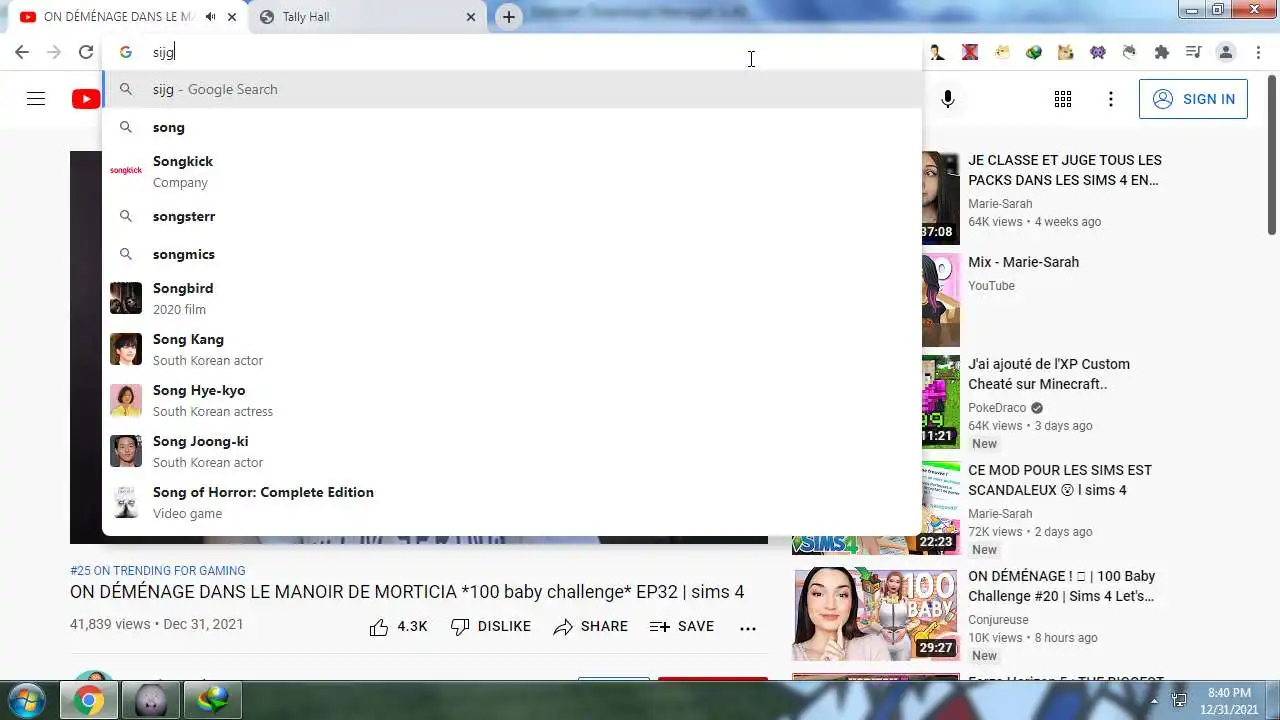Click the grey creature taskbar icon
This screenshot has width=1280, height=720.
click(x=150, y=701)
